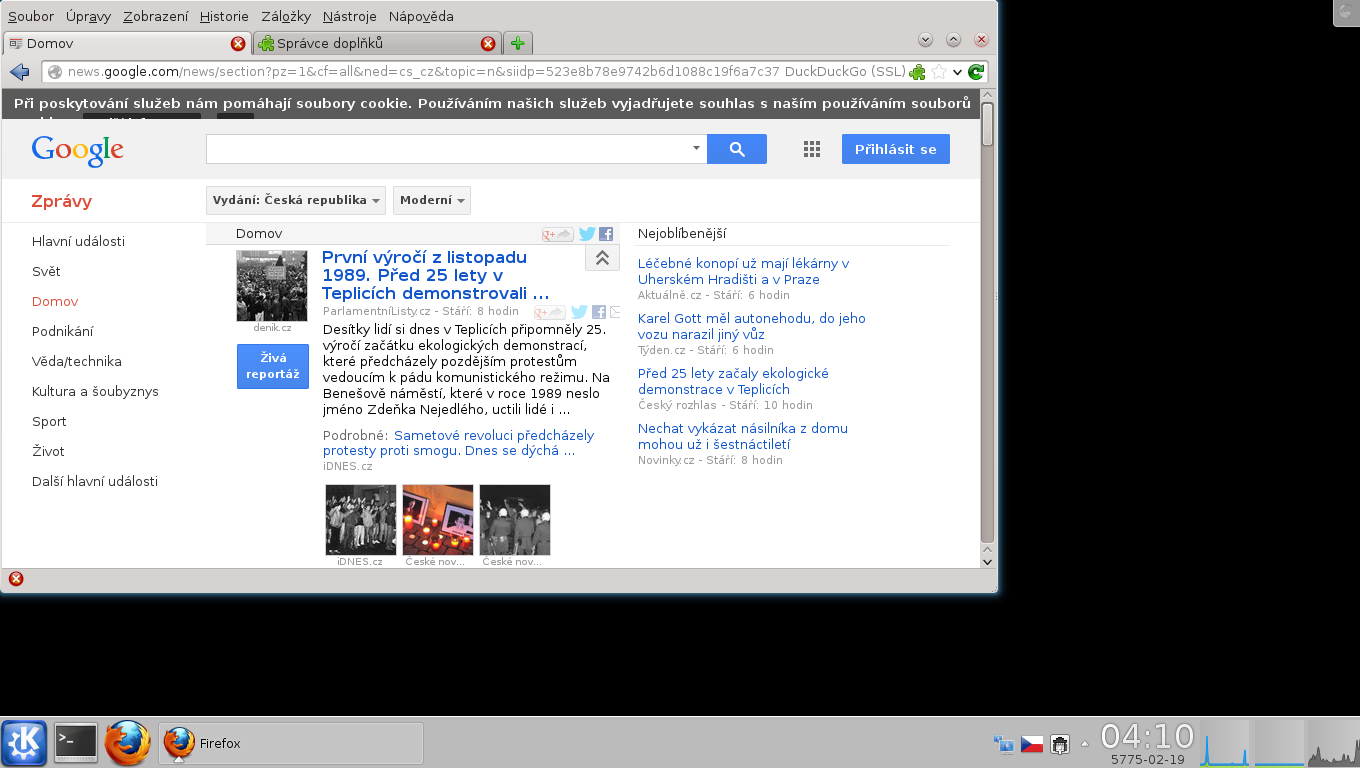The image size is (1360, 768).
Task: Share the article on Facebook
Action: 599,312
